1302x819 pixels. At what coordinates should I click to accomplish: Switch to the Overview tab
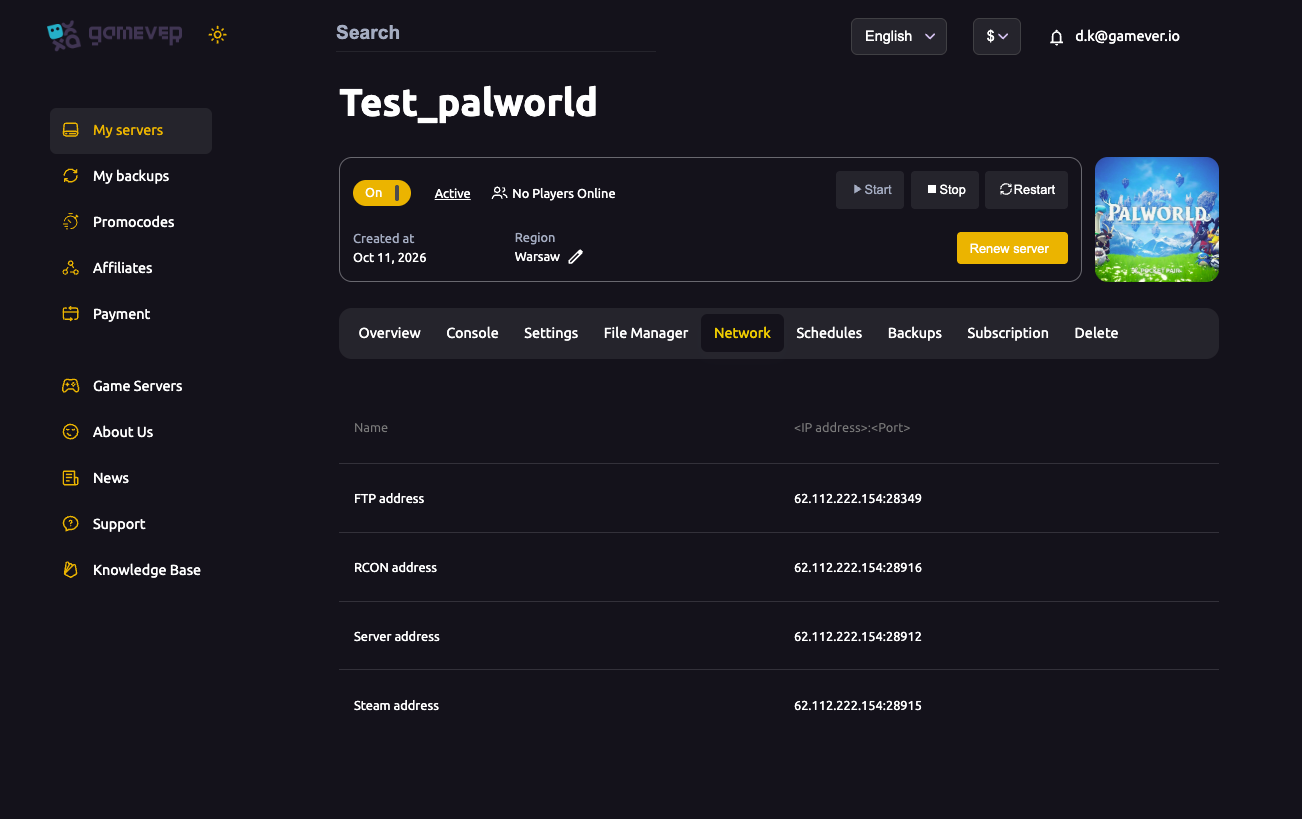coord(390,333)
